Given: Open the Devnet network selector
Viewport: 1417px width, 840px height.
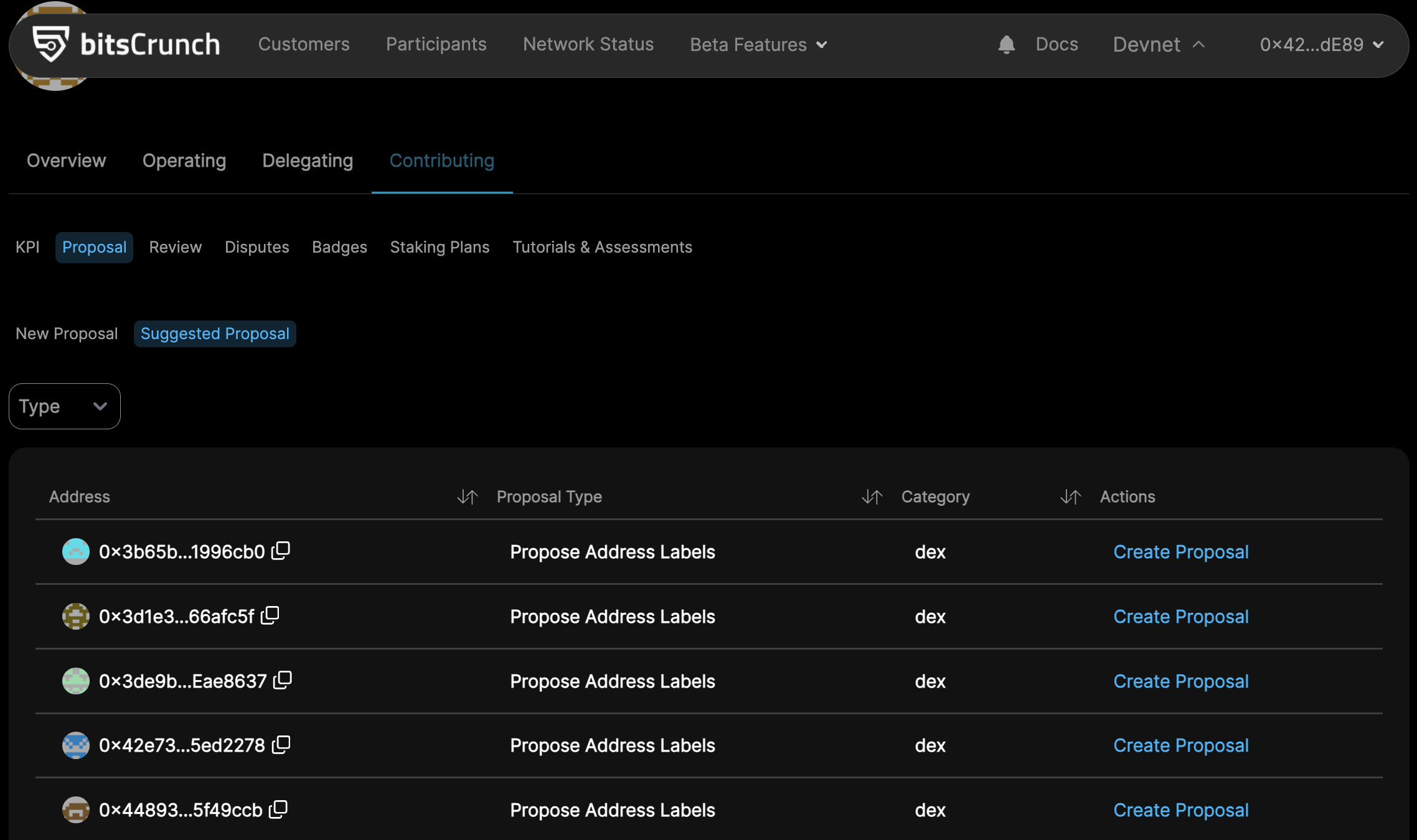Looking at the screenshot, I should coord(1159,45).
